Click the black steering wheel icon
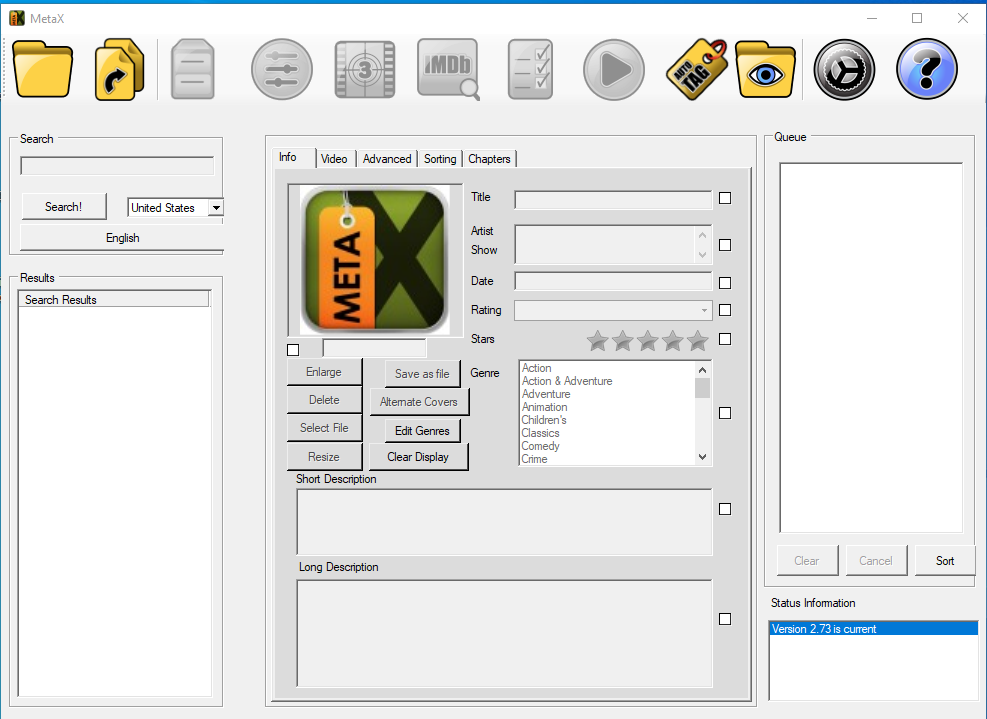 pos(844,69)
